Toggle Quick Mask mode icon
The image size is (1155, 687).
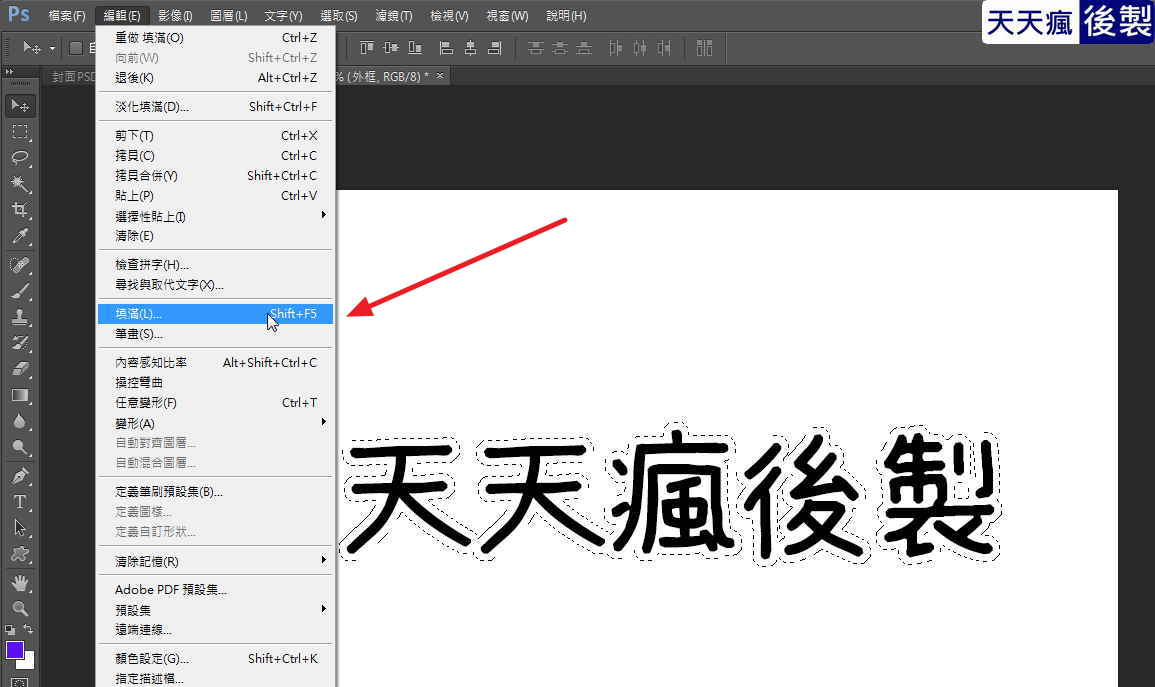(20, 682)
